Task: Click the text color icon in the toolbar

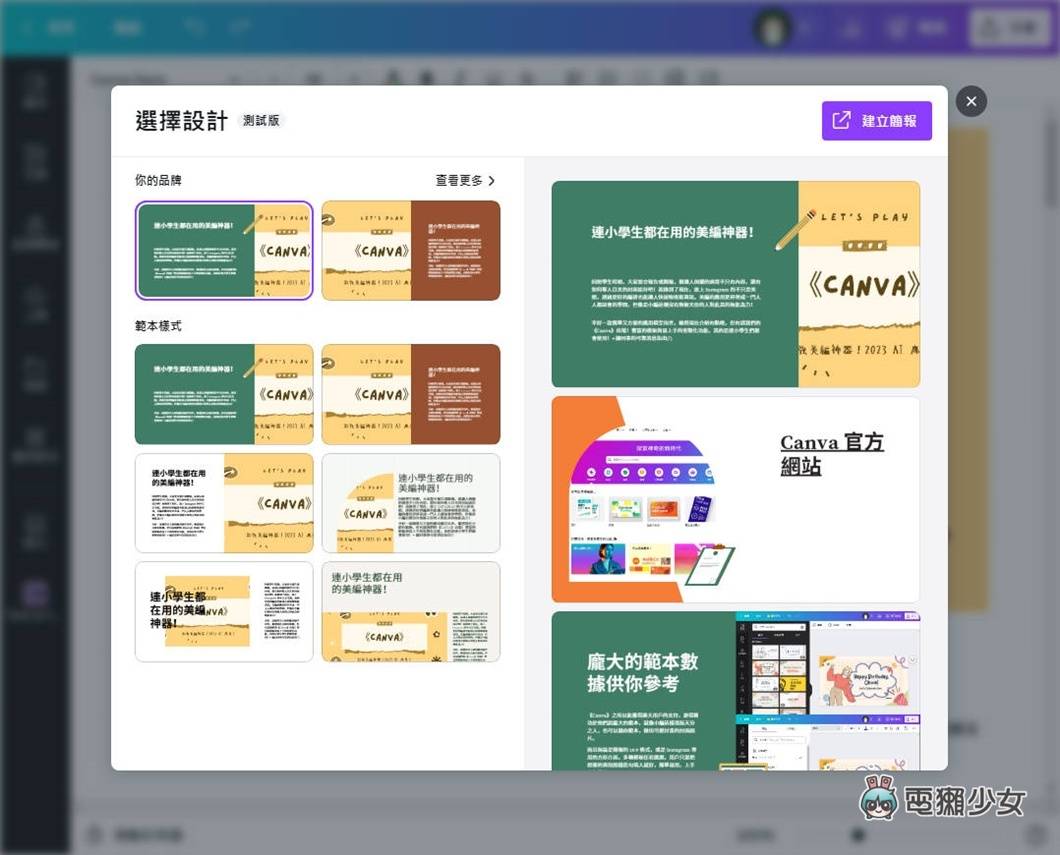Action: click(x=390, y=78)
